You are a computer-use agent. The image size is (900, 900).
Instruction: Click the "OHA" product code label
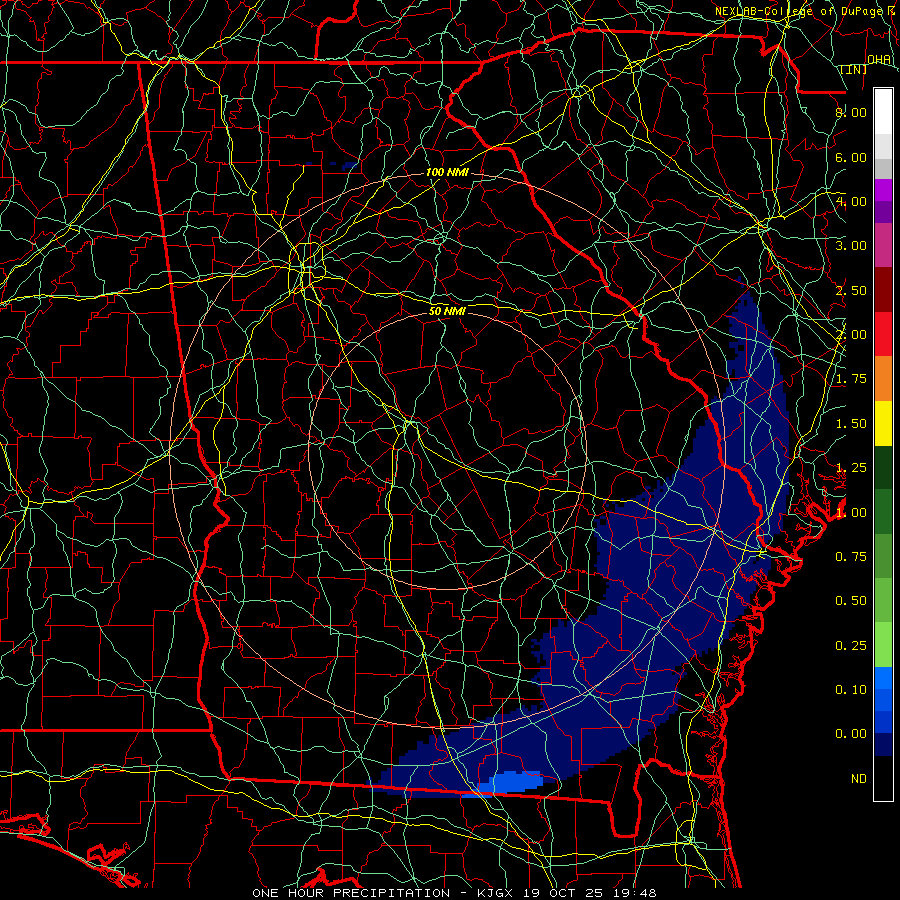click(879, 59)
